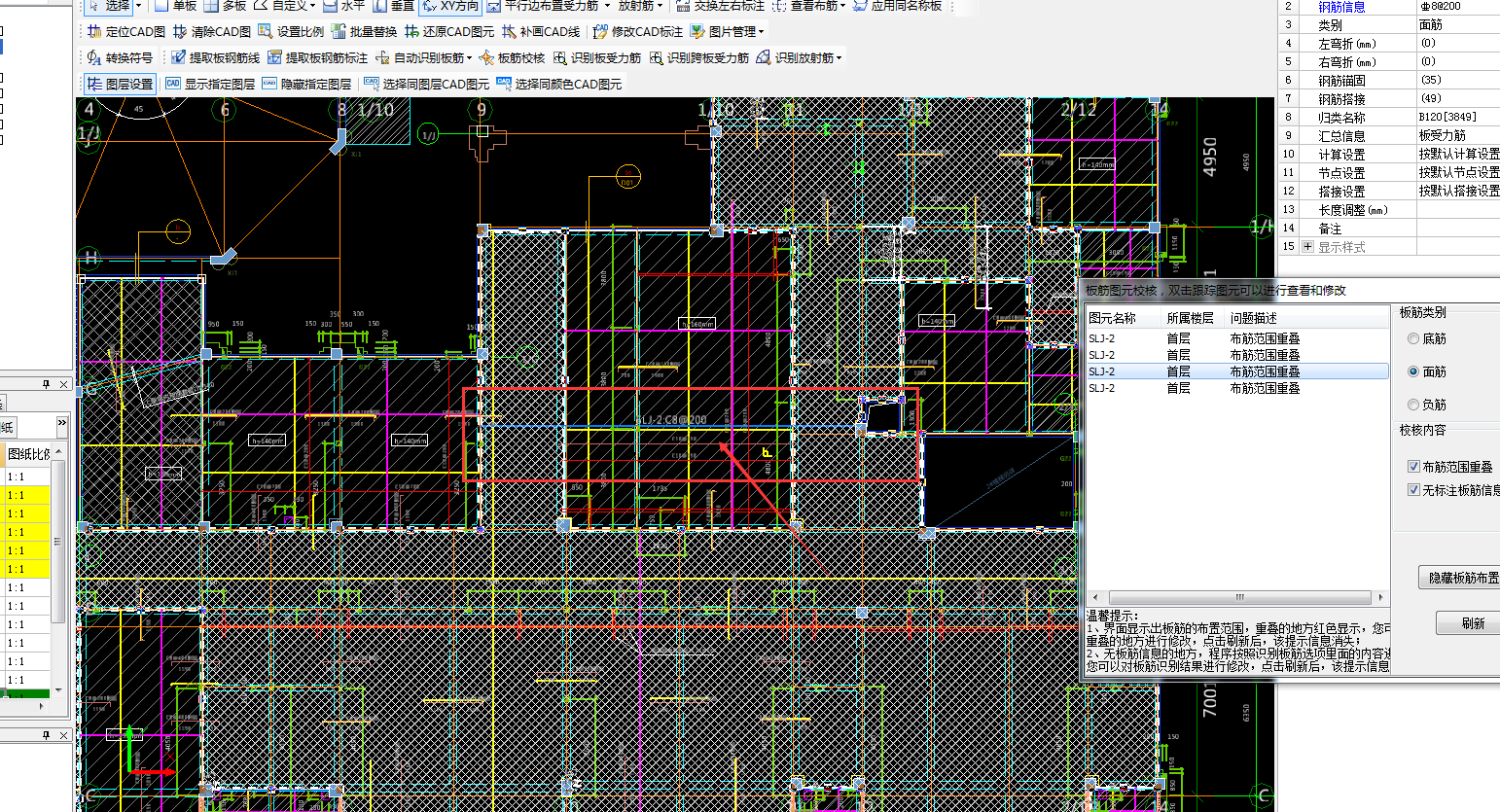Pin the left drawing list panel
This screenshot has height=812, width=1500.
click(46, 385)
